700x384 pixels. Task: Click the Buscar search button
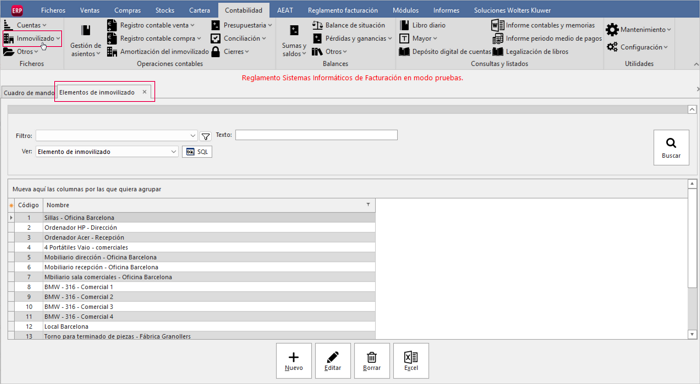click(671, 148)
